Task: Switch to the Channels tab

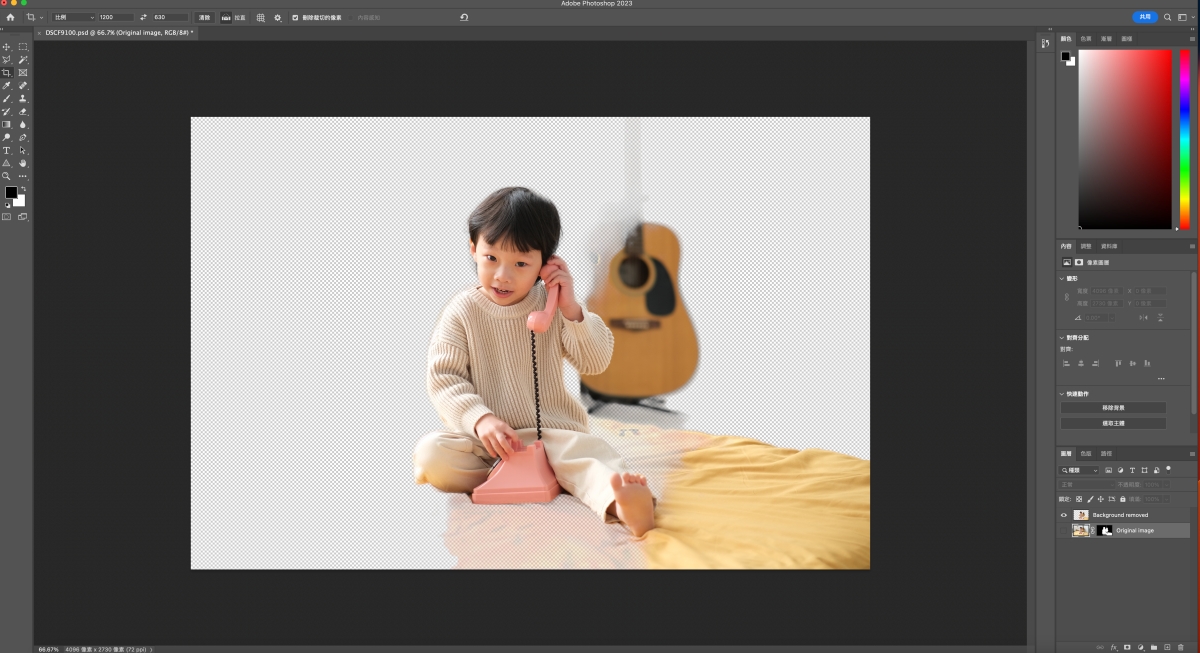Action: 1086,453
